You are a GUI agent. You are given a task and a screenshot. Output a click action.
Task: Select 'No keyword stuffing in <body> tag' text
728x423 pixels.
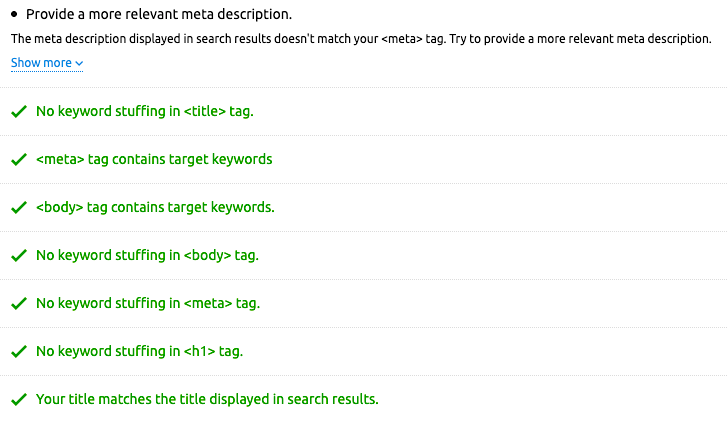tap(147, 255)
